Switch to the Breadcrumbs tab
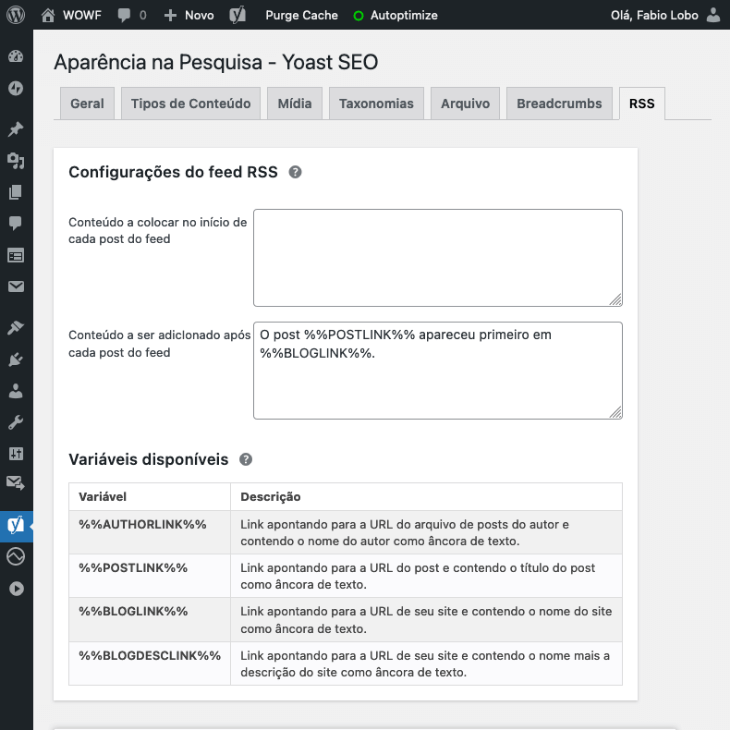 559,103
